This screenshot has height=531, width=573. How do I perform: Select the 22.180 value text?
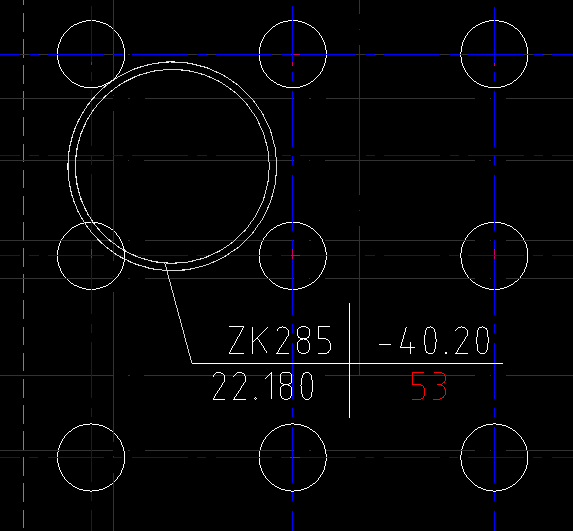coord(263,386)
